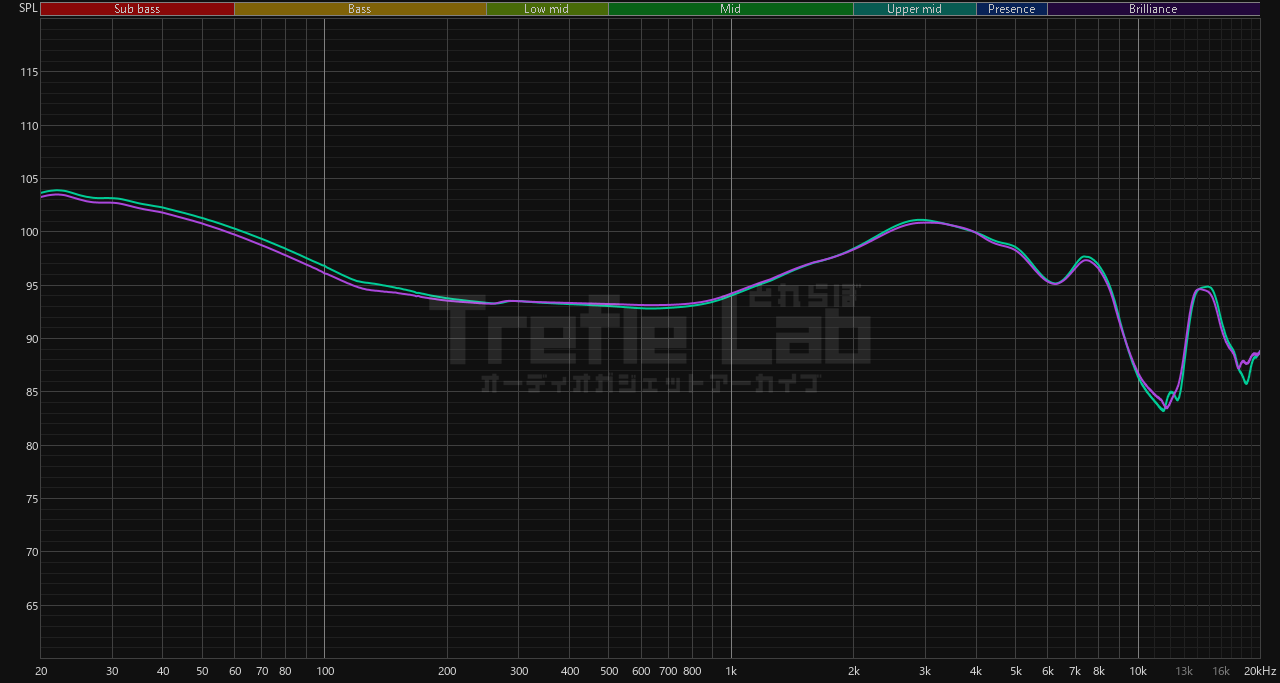Click the dimmed 13k frequency label
Image resolution: width=1280 pixels, height=683 pixels.
click(1184, 670)
